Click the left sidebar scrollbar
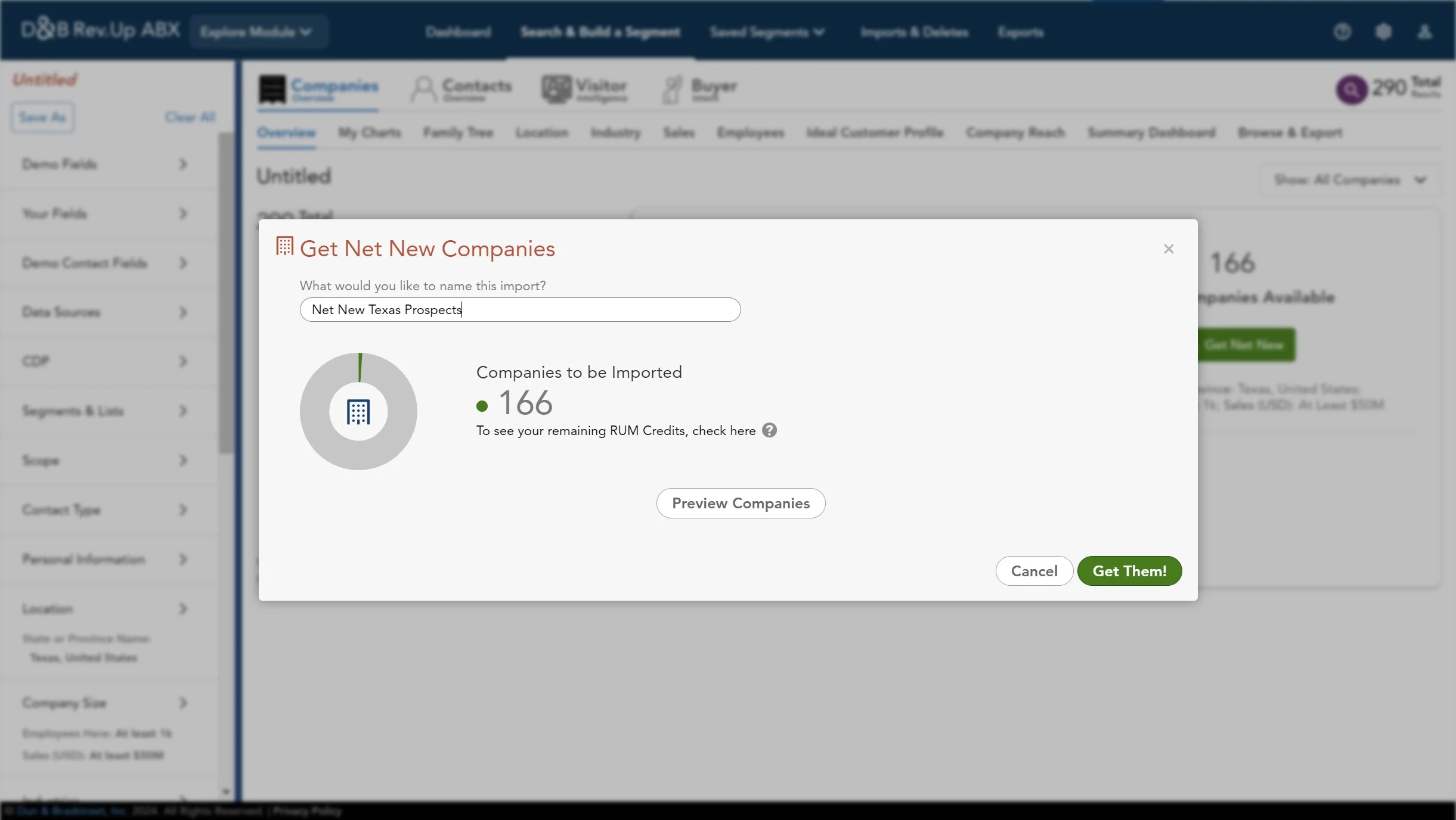 click(225, 292)
